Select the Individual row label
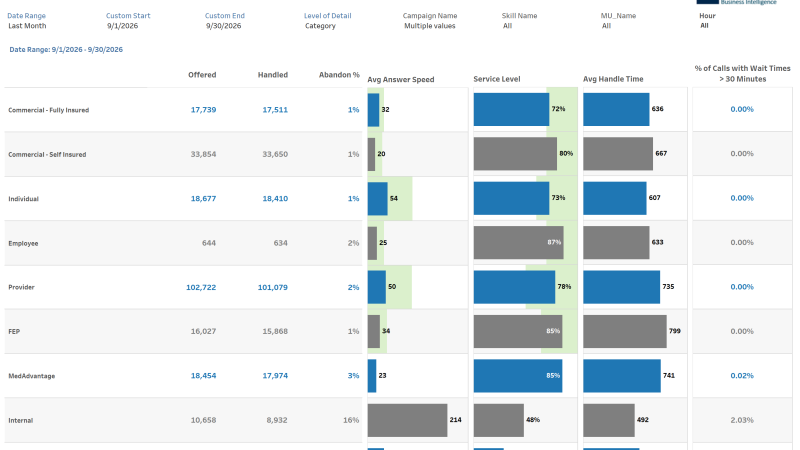 click(x=23, y=198)
